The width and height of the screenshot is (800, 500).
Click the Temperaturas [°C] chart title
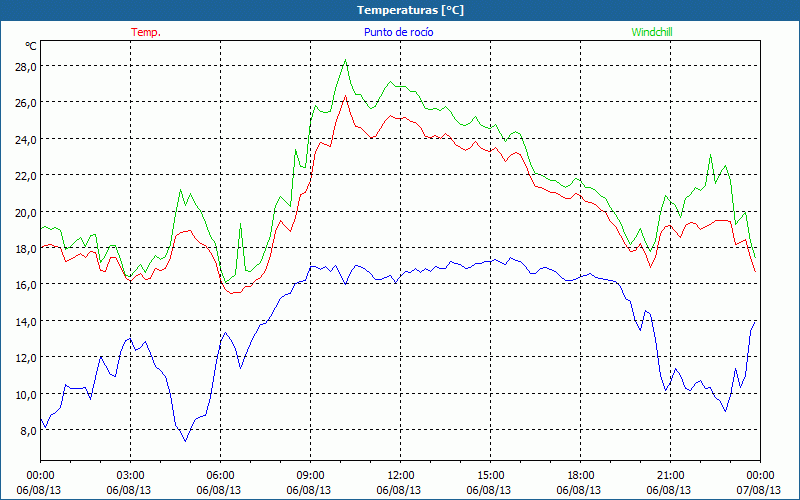(411, 10)
